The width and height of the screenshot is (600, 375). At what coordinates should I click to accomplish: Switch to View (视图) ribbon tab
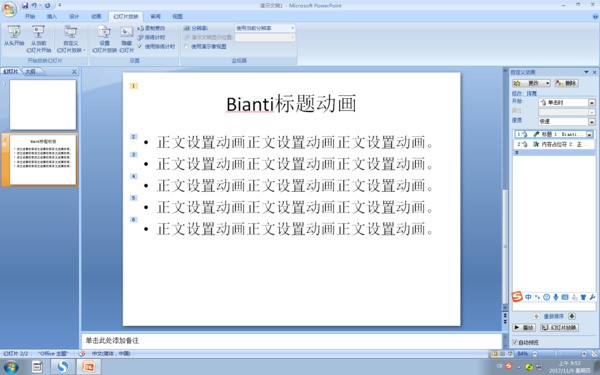tap(177, 16)
